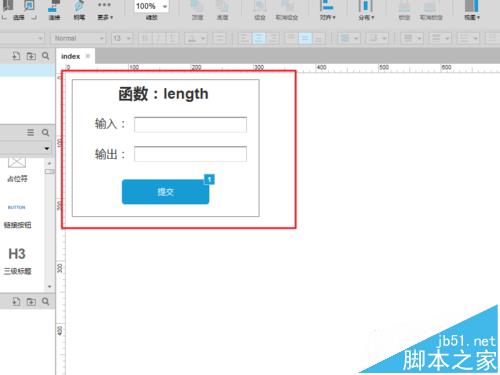
Task: Click the add page icon in pages panel
Action: point(16,56)
